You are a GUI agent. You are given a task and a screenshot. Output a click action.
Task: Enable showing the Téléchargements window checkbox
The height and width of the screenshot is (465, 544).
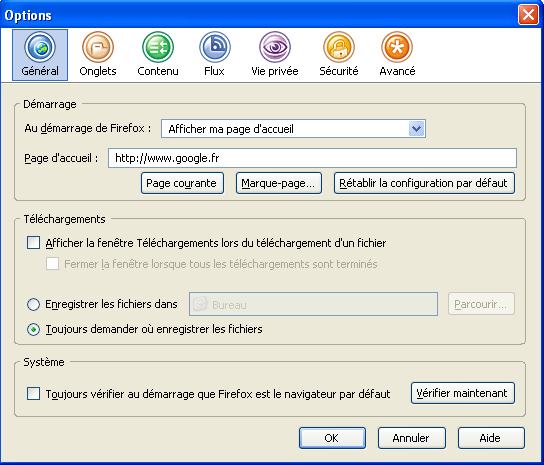point(34,243)
